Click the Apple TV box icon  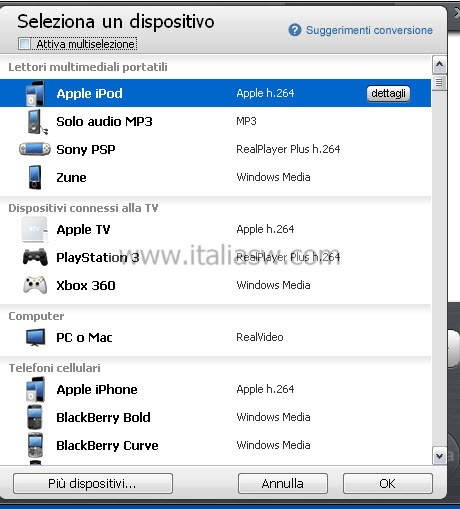click(35, 230)
